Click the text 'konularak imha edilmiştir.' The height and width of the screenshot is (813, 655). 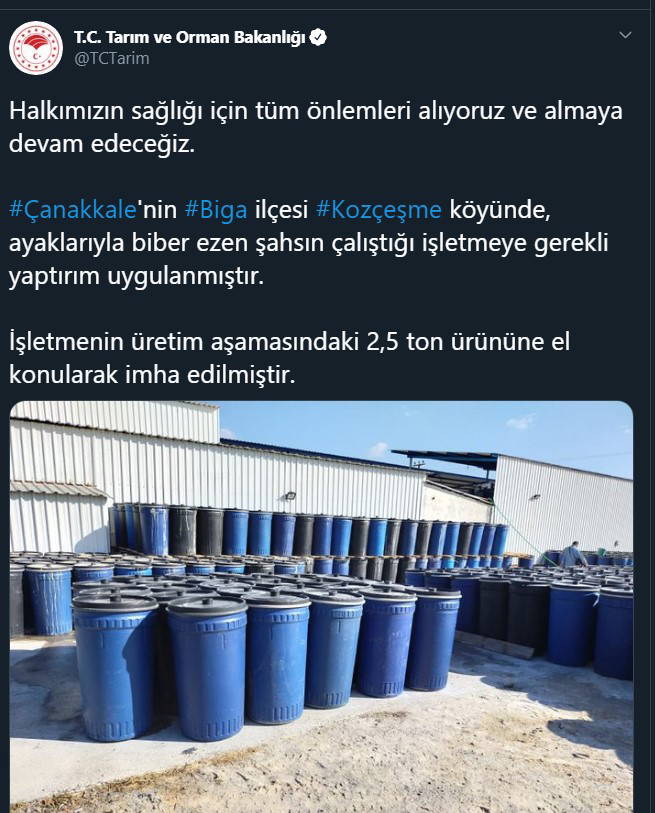(152, 375)
